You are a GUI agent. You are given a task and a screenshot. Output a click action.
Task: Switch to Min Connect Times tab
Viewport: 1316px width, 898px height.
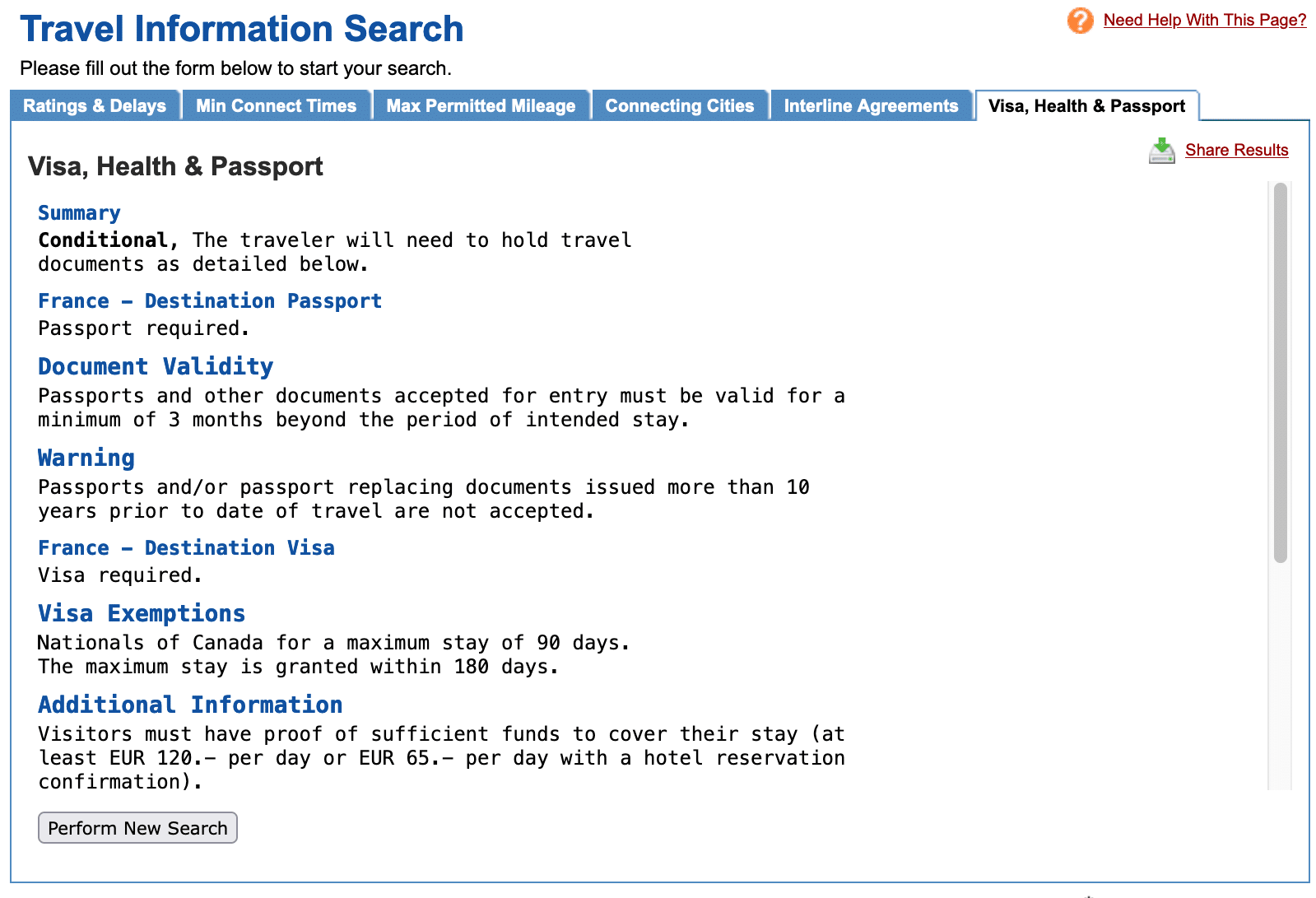pyautogui.click(x=276, y=106)
